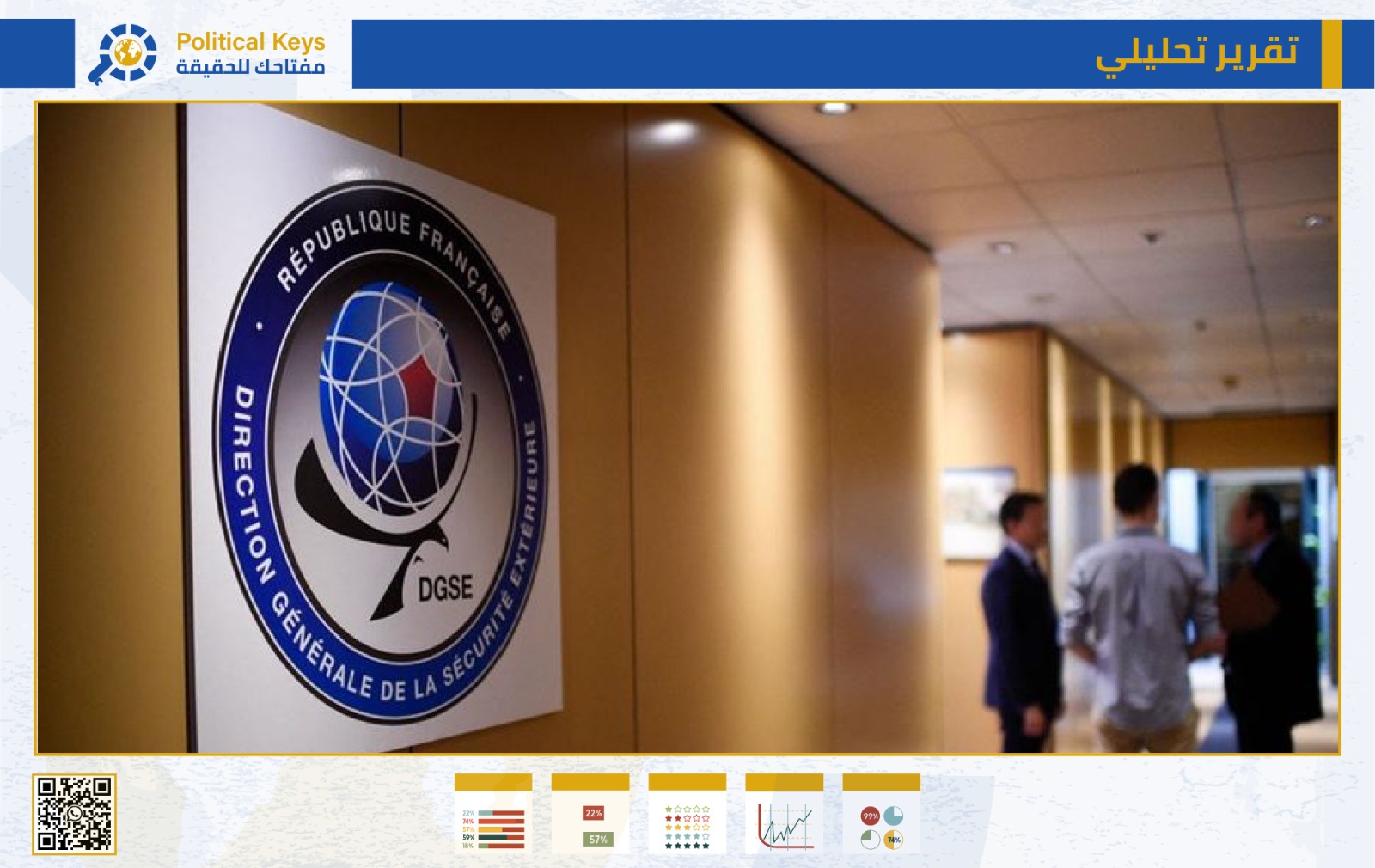
Task: Click the "DGSE" letters under the bird
Action: point(445,589)
